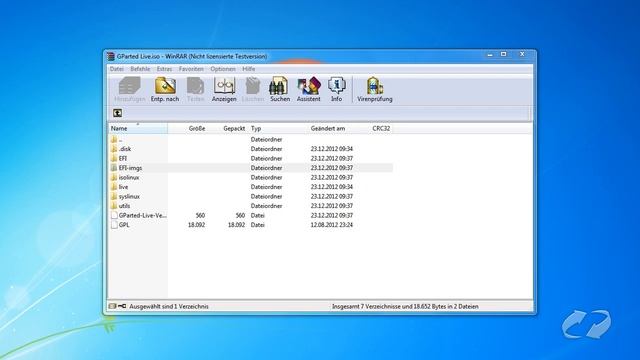The width and height of the screenshot is (640, 360).
Task: Click the Hinzufügen toolbar icon
Action: tap(129, 89)
